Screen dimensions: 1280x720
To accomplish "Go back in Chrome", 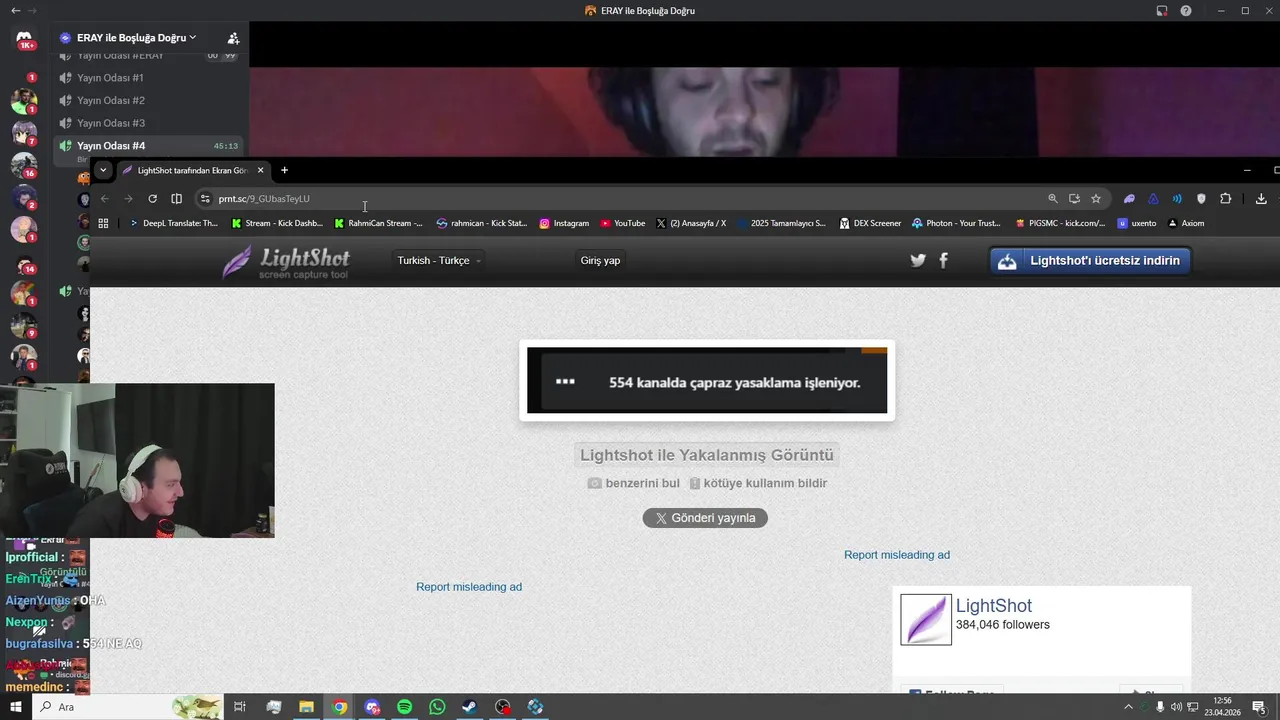I will [x=104, y=198].
